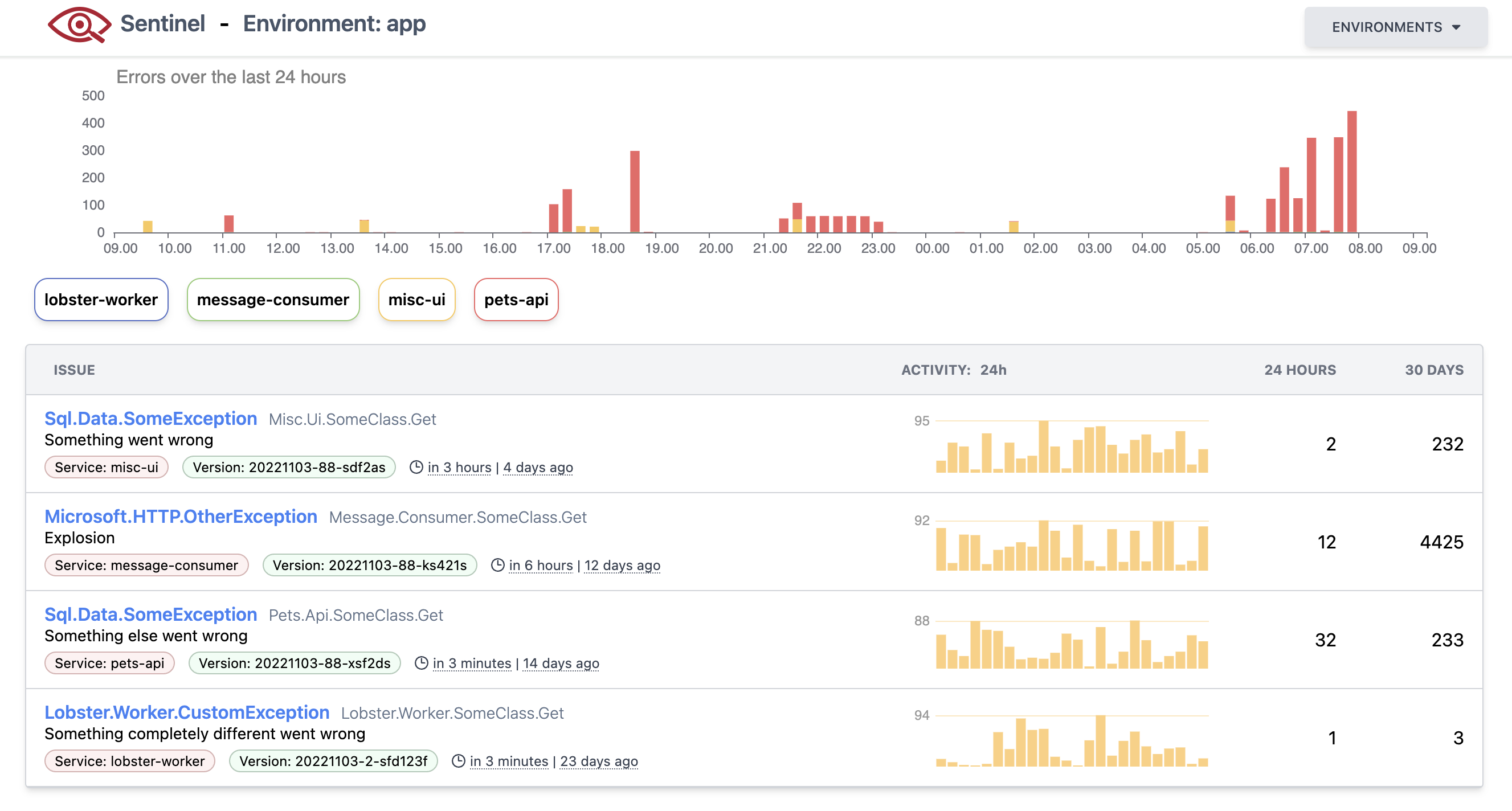Click the Sentinel eye logo icon
This screenshot has width=1512, height=811.
pos(79,24)
